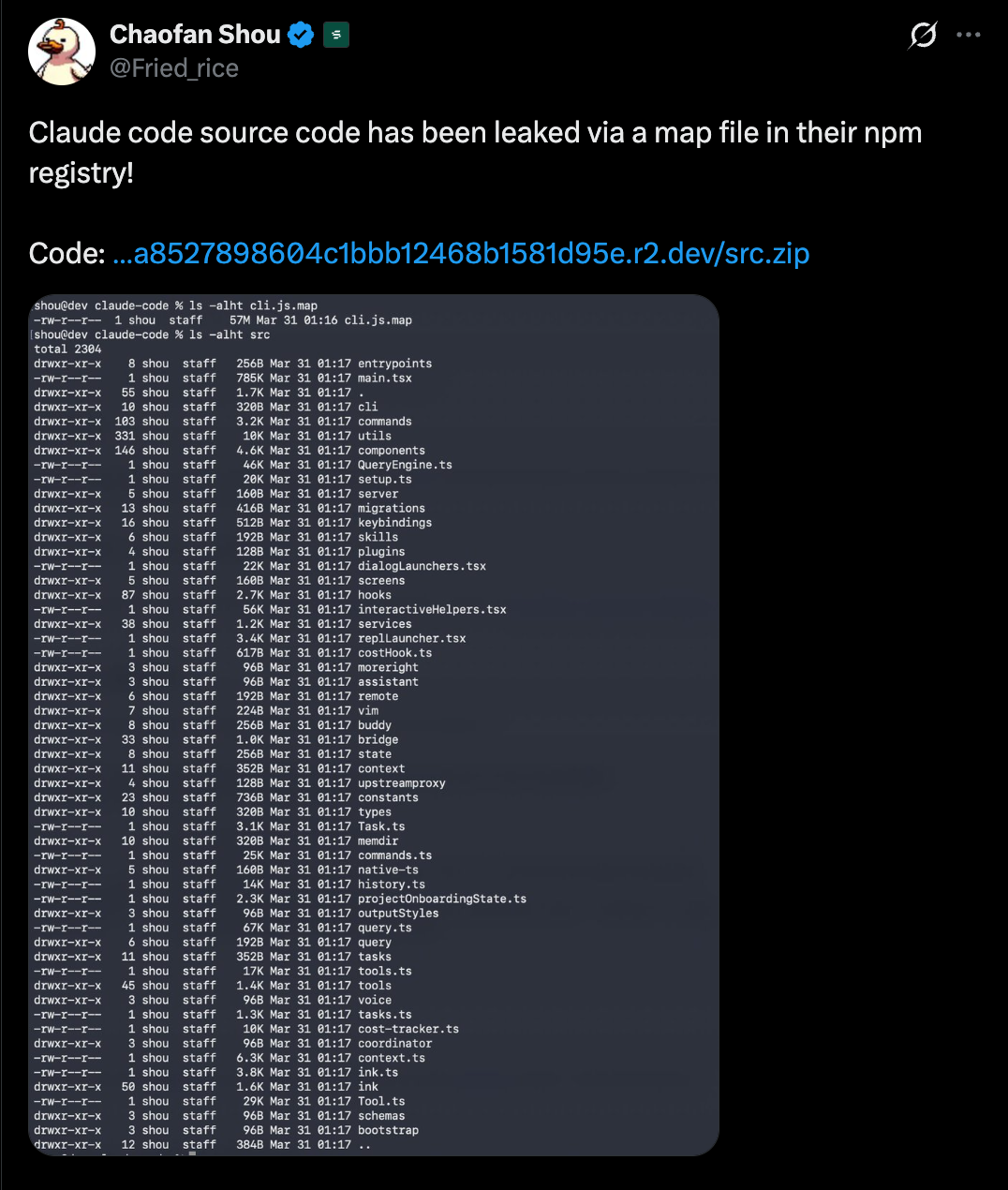Open the @Fried_rice handle link

pyautogui.click(x=174, y=68)
